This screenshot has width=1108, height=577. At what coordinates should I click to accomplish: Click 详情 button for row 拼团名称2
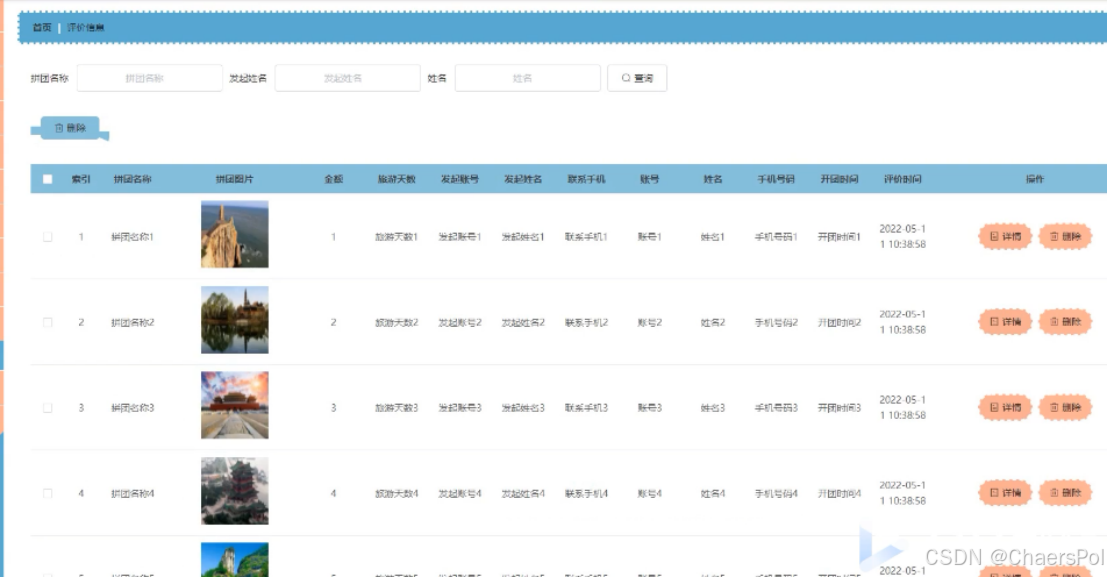point(1005,322)
